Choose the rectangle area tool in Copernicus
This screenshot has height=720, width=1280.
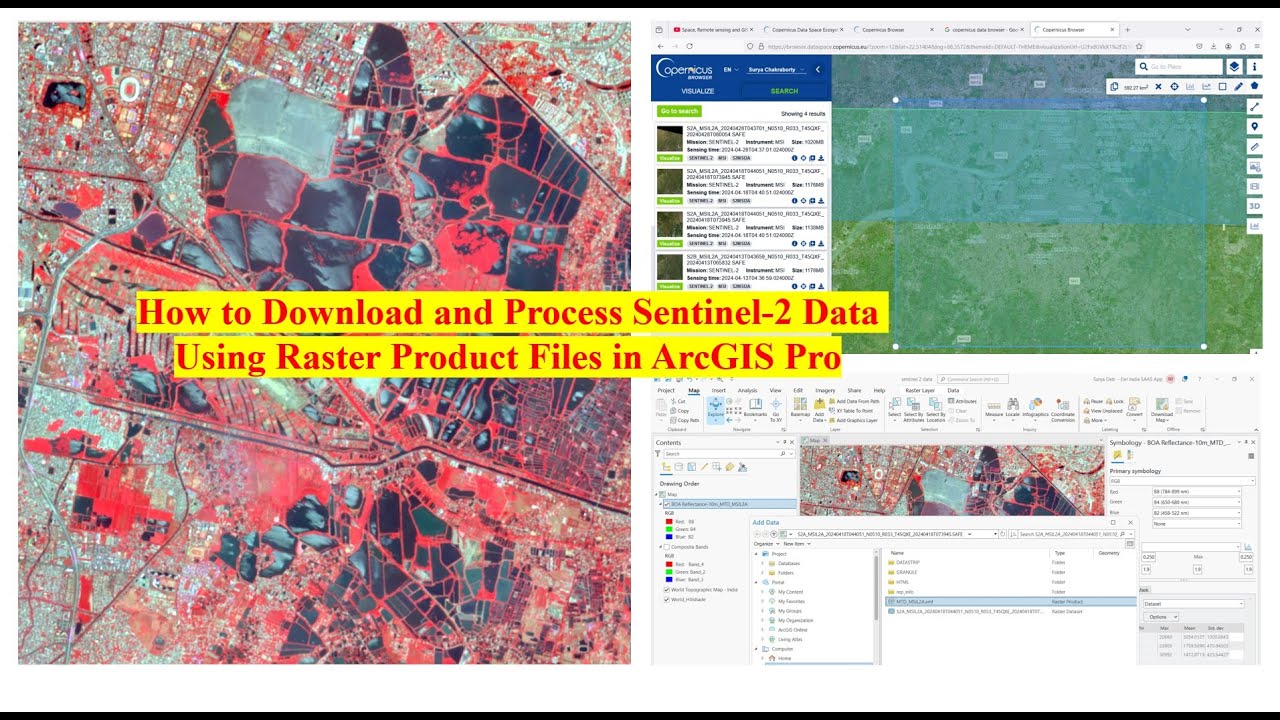[1222, 87]
